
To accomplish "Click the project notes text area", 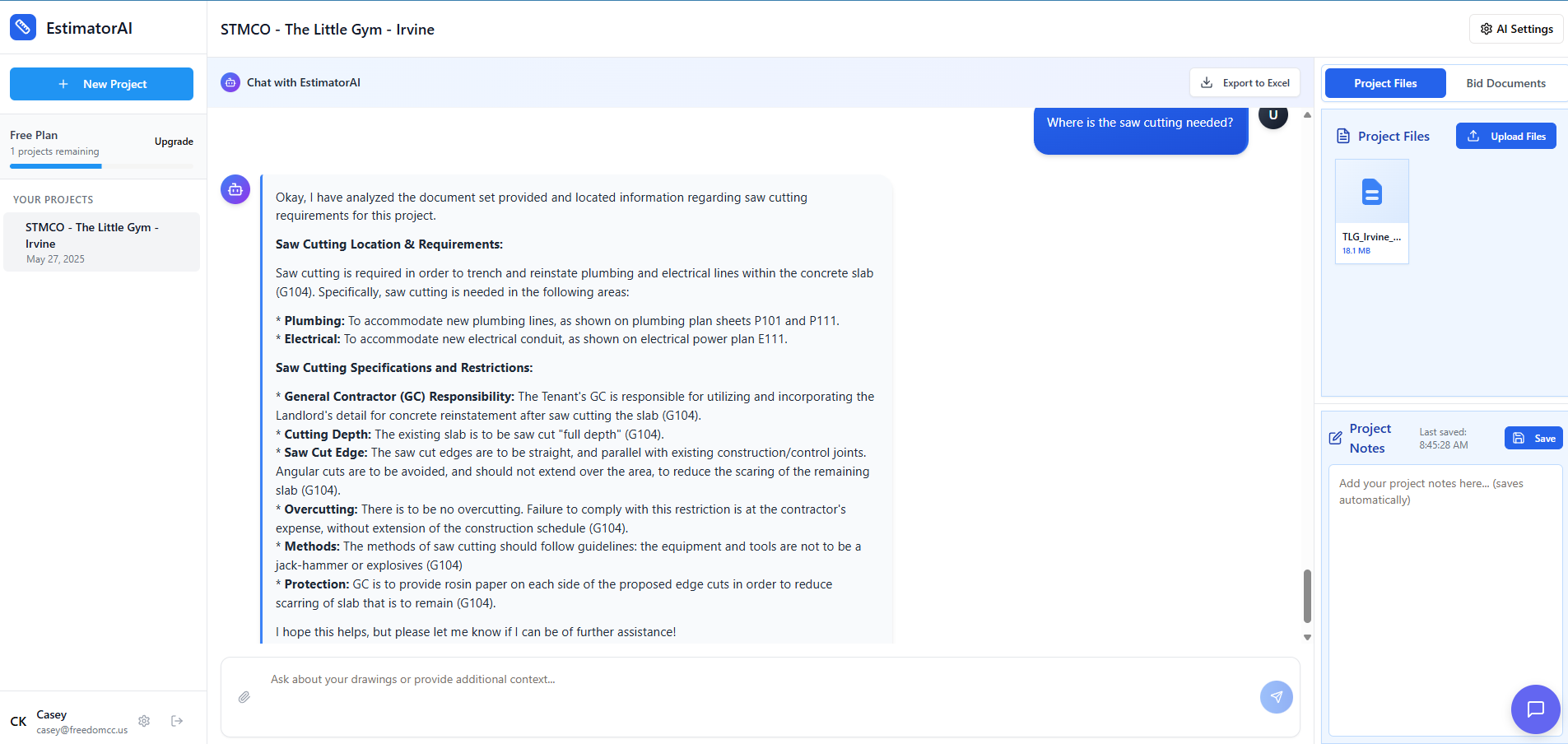I will pos(1445,600).
